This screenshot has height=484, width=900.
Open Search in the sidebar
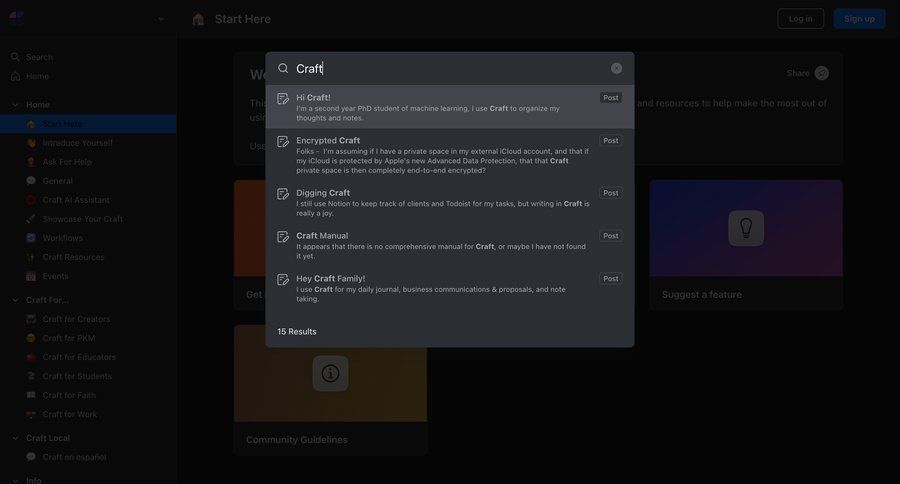(32, 57)
